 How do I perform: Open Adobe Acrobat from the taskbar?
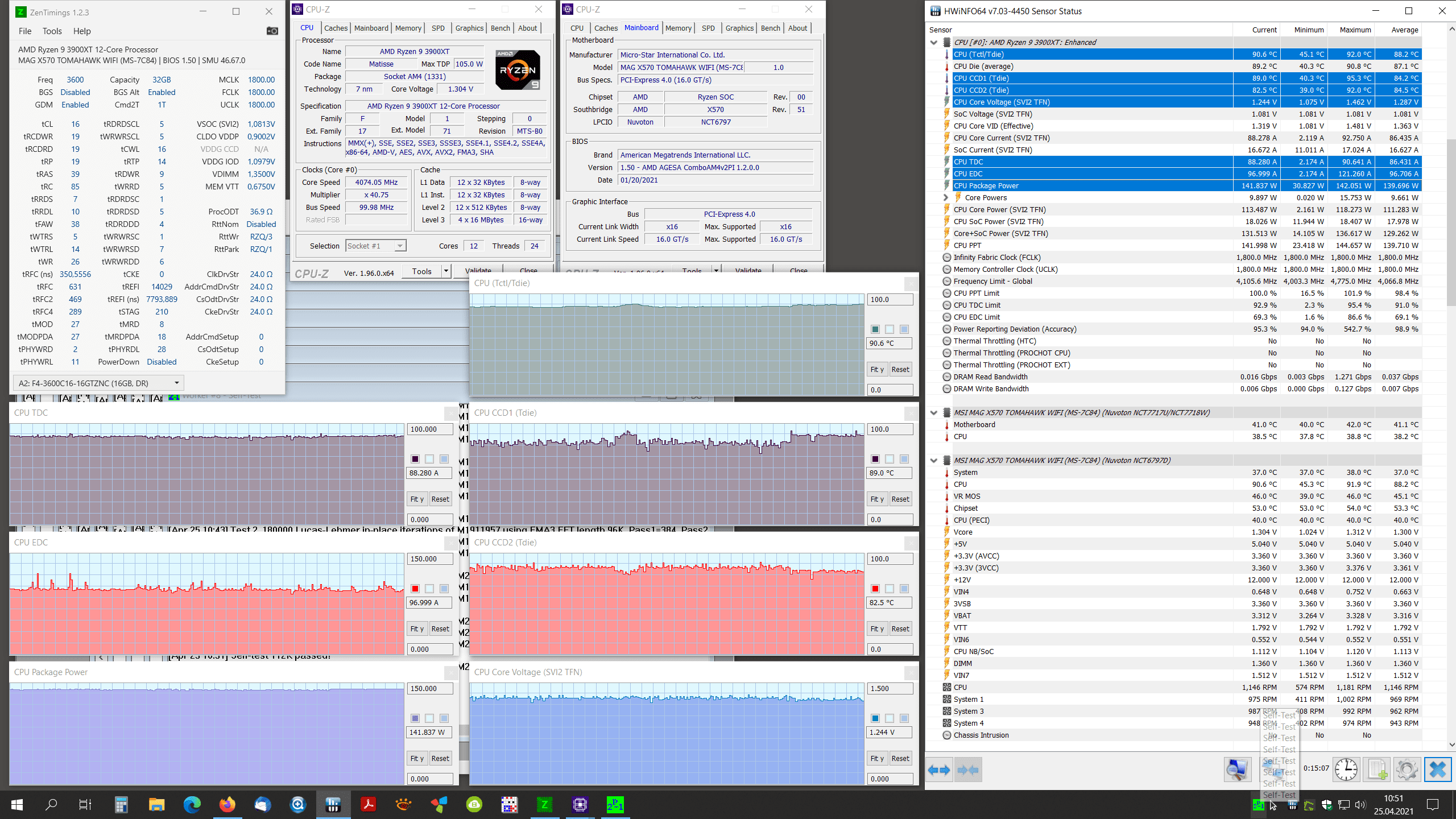click(x=368, y=804)
